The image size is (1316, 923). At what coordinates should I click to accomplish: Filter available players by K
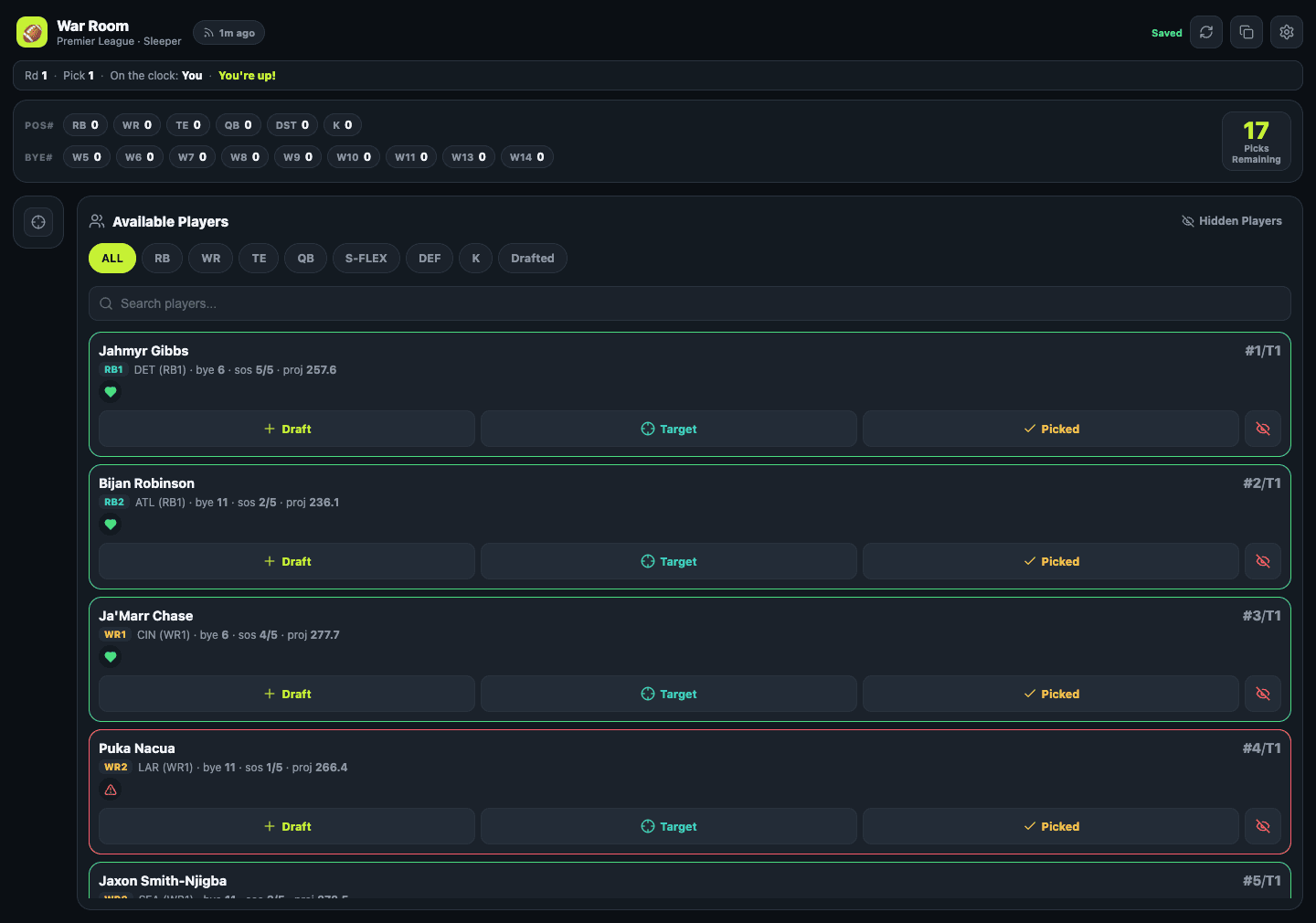point(475,259)
